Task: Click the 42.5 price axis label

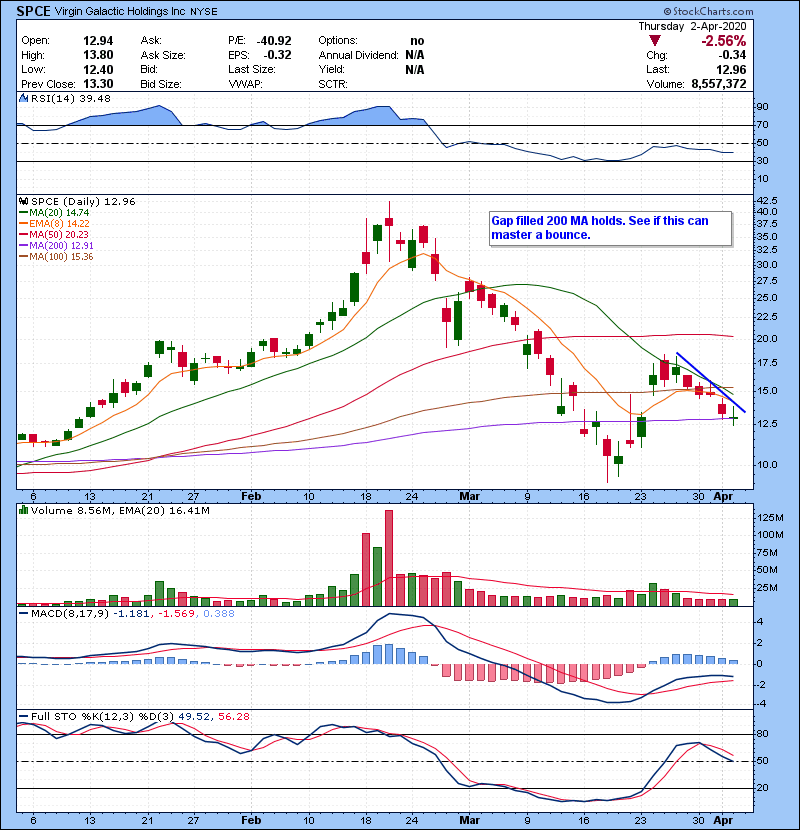Action: click(x=767, y=201)
